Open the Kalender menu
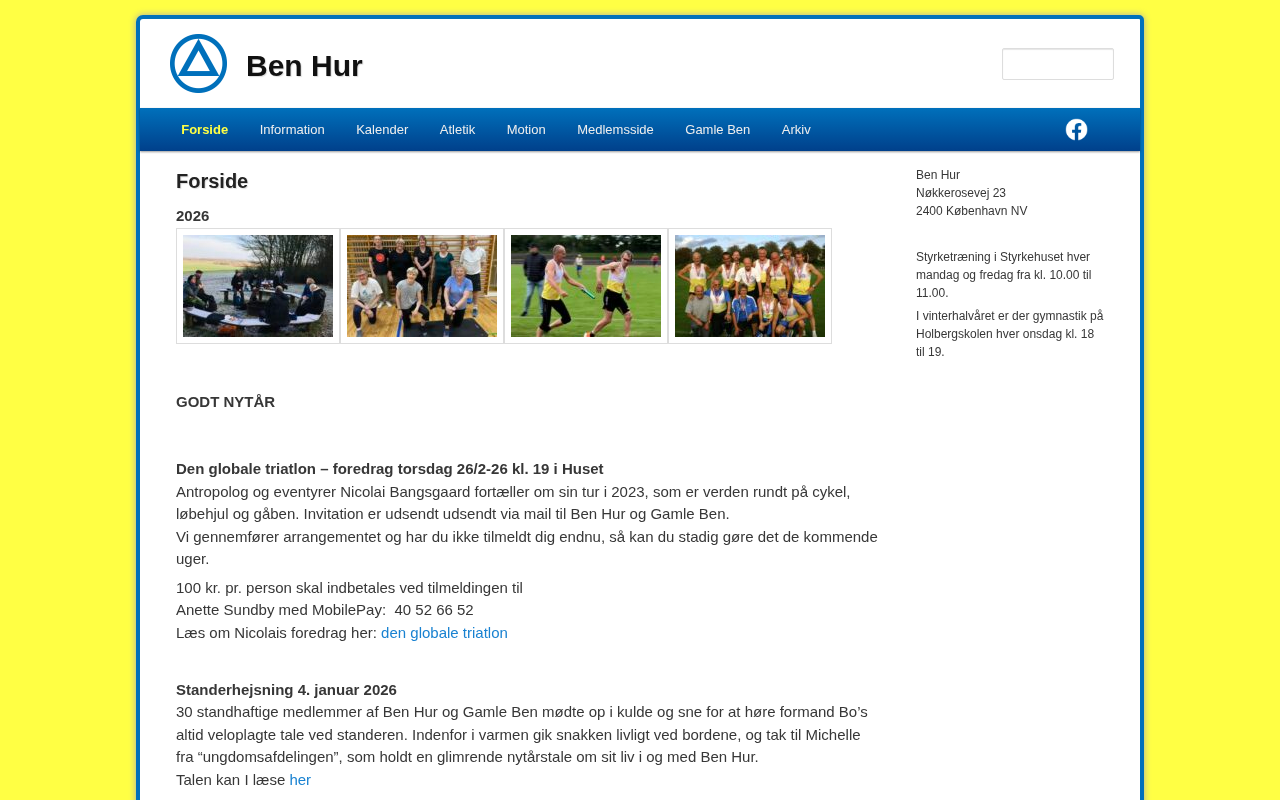 [382, 130]
